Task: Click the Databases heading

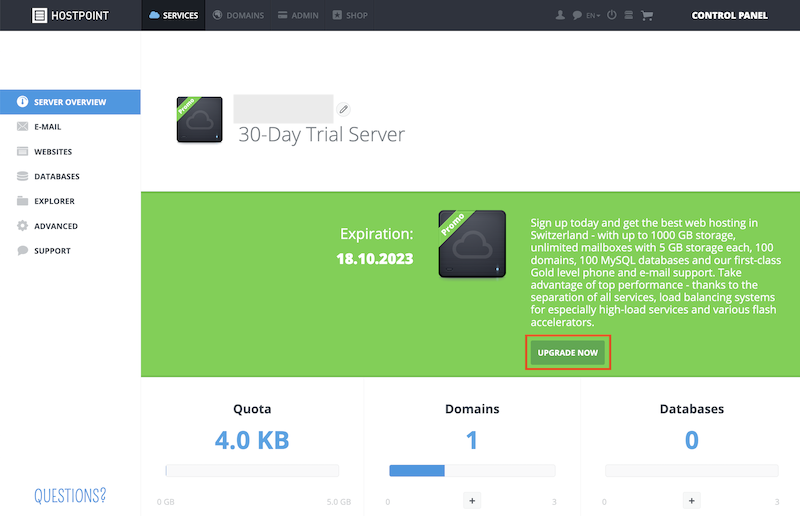Action: coord(691,409)
